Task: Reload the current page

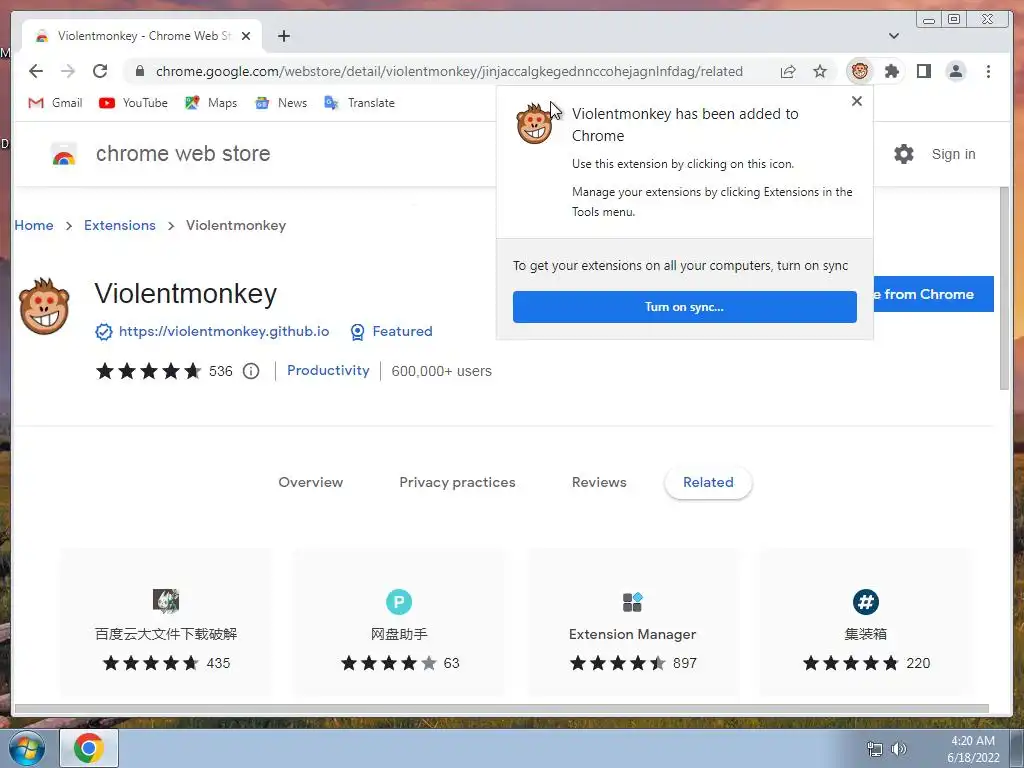Action: pyautogui.click(x=100, y=71)
